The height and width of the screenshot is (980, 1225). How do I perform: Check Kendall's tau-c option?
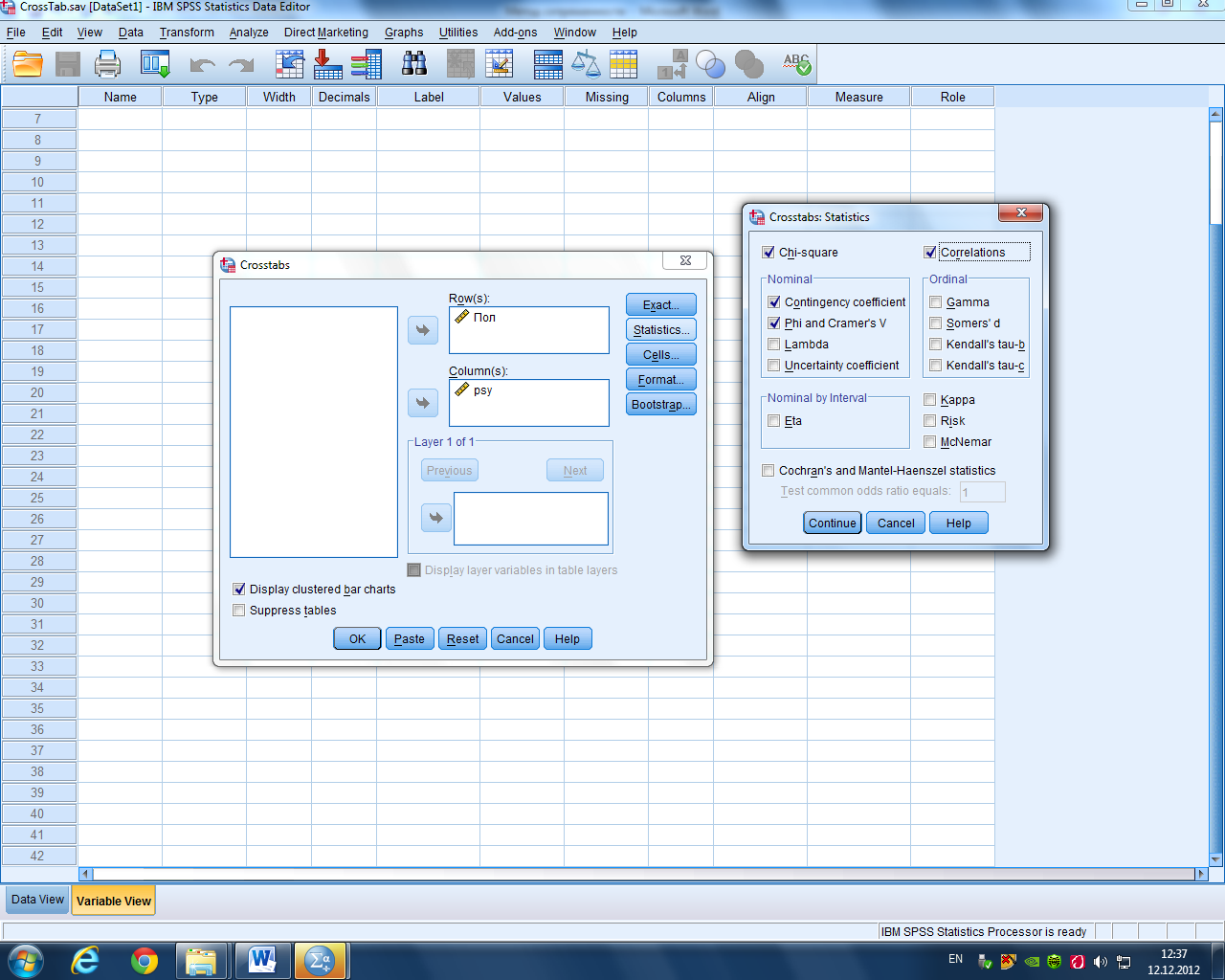[936, 366]
